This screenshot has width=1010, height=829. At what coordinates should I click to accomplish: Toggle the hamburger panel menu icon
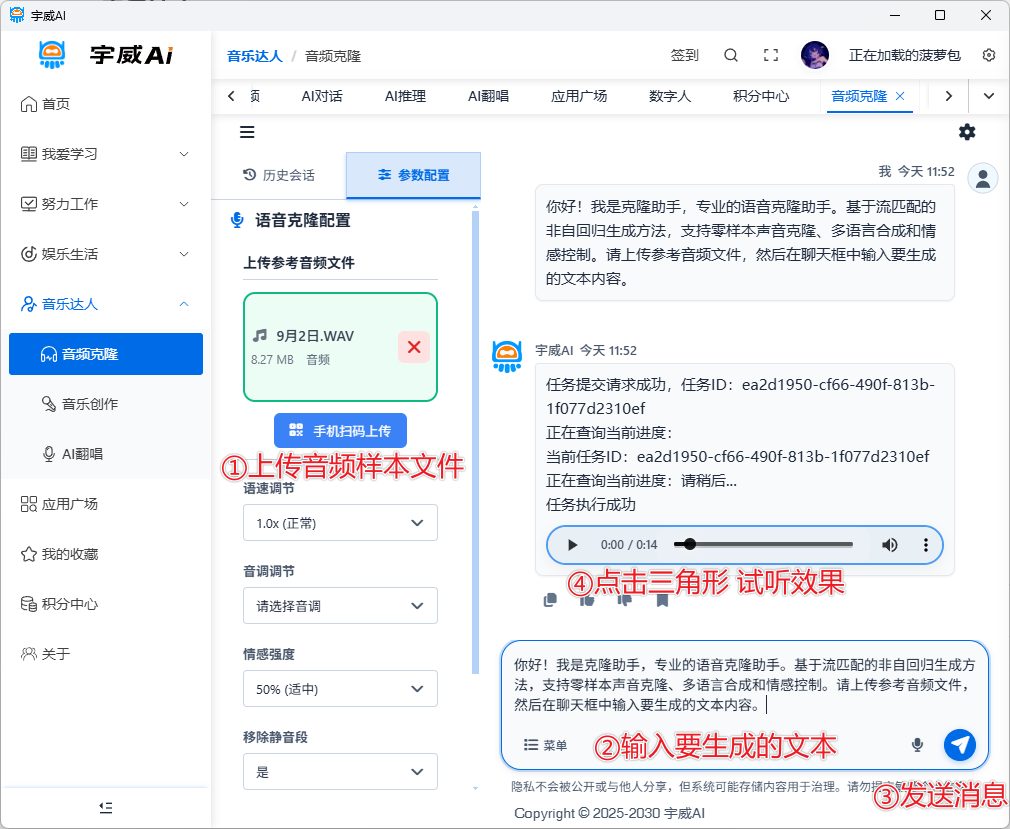[247, 132]
